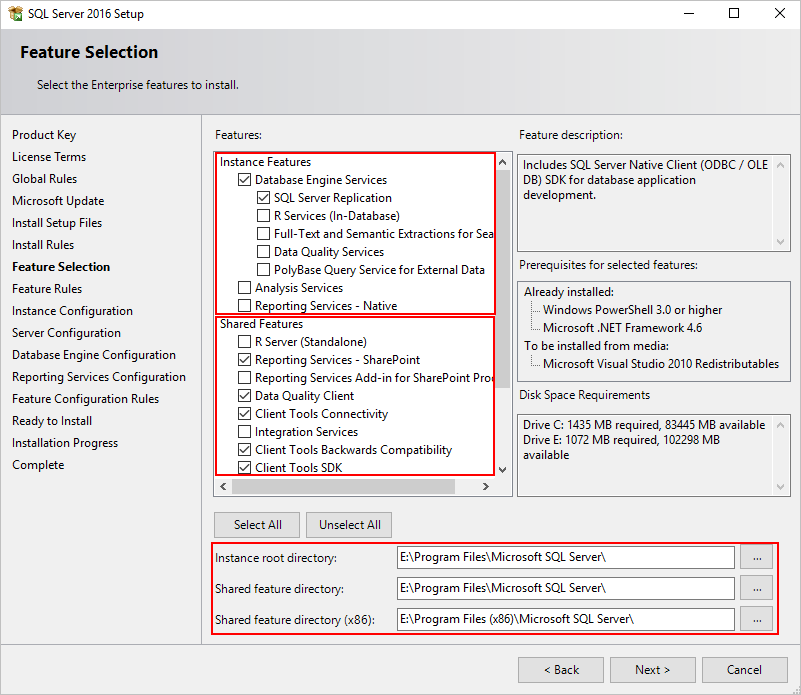The image size is (801, 695).
Task: Enable R Services (In-Database) checkbox
Action: pos(263,216)
